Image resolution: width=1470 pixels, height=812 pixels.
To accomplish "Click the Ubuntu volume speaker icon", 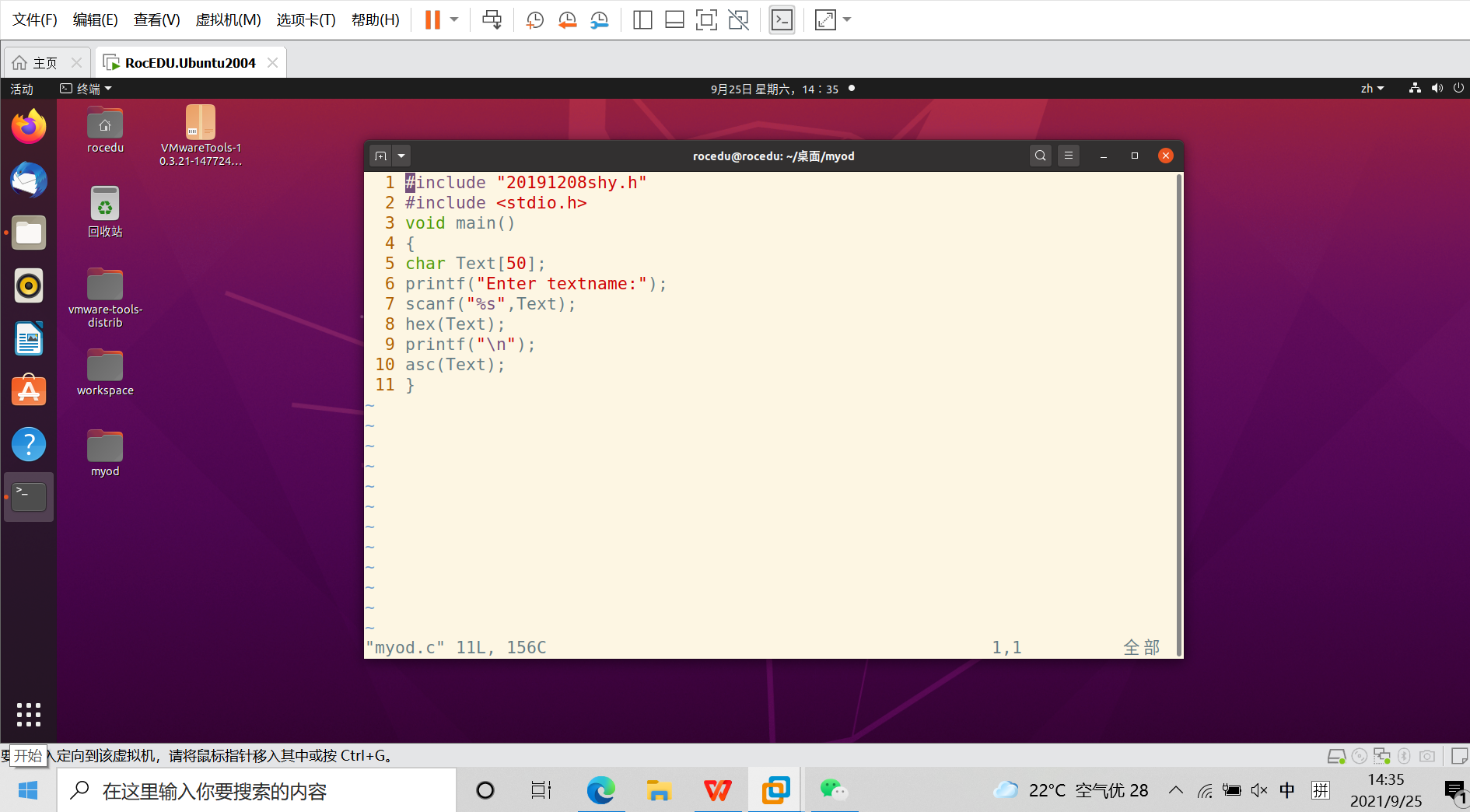I will point(1437,89).
